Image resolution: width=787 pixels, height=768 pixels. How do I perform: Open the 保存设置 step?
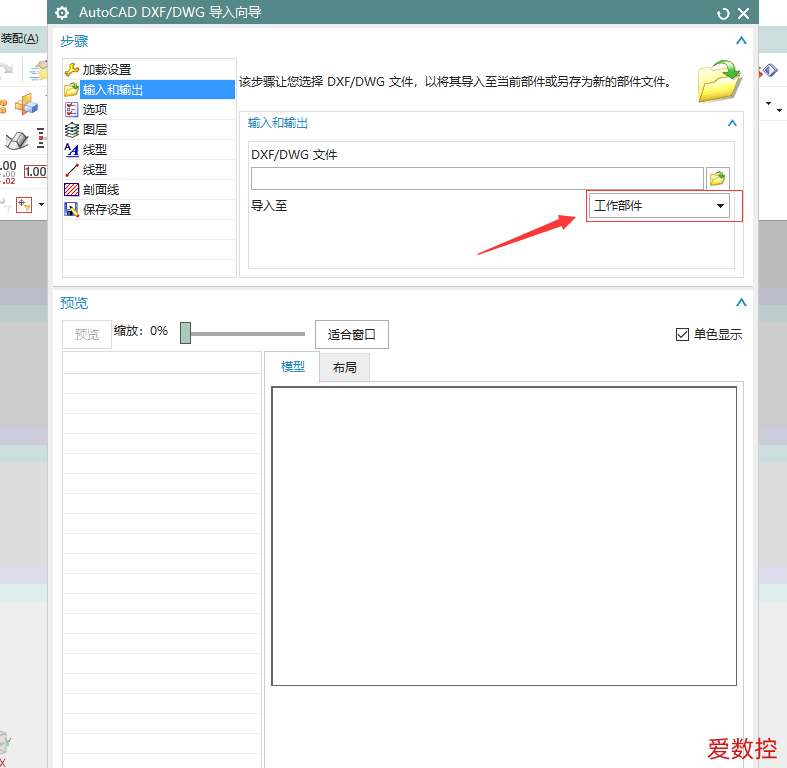click(149, 210)
